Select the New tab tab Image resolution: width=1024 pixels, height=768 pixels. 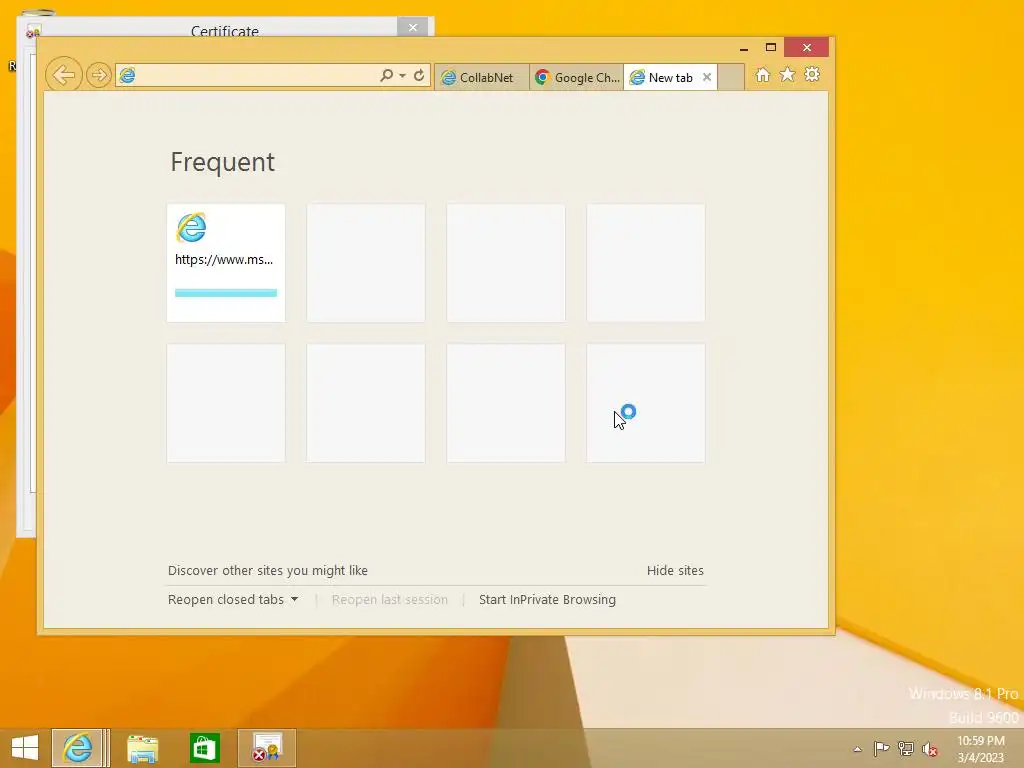(670, 78)
